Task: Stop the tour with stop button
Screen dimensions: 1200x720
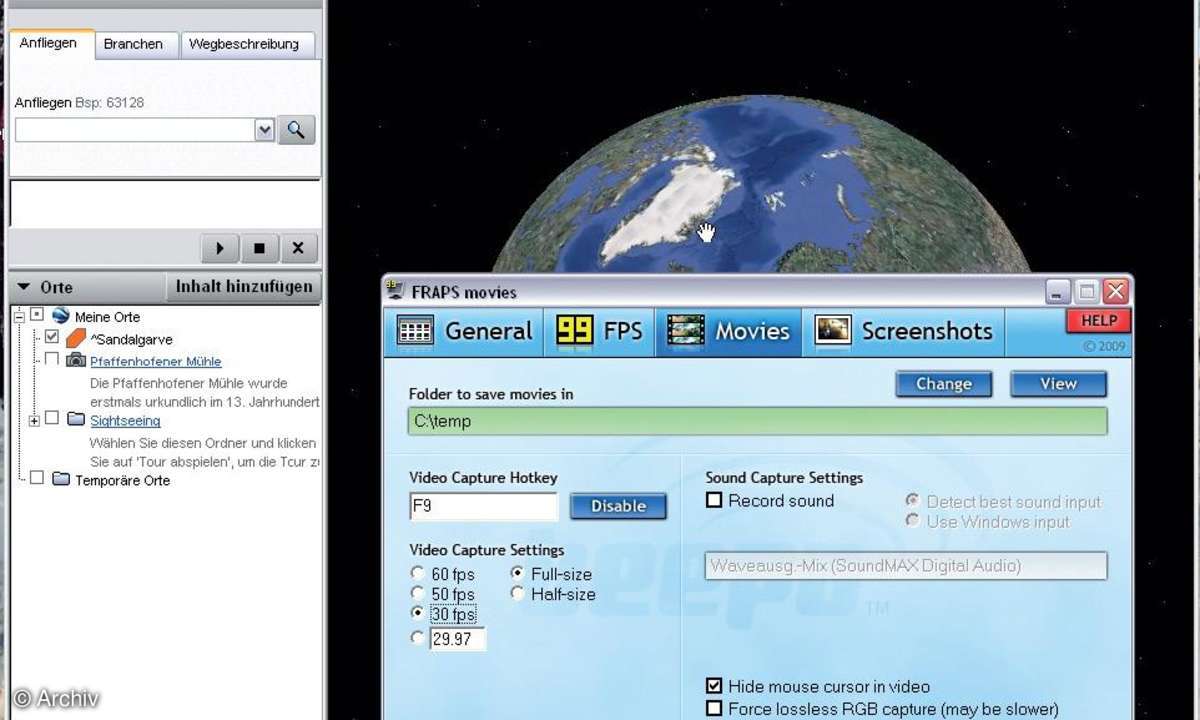Action: click(x=259, y=248)
